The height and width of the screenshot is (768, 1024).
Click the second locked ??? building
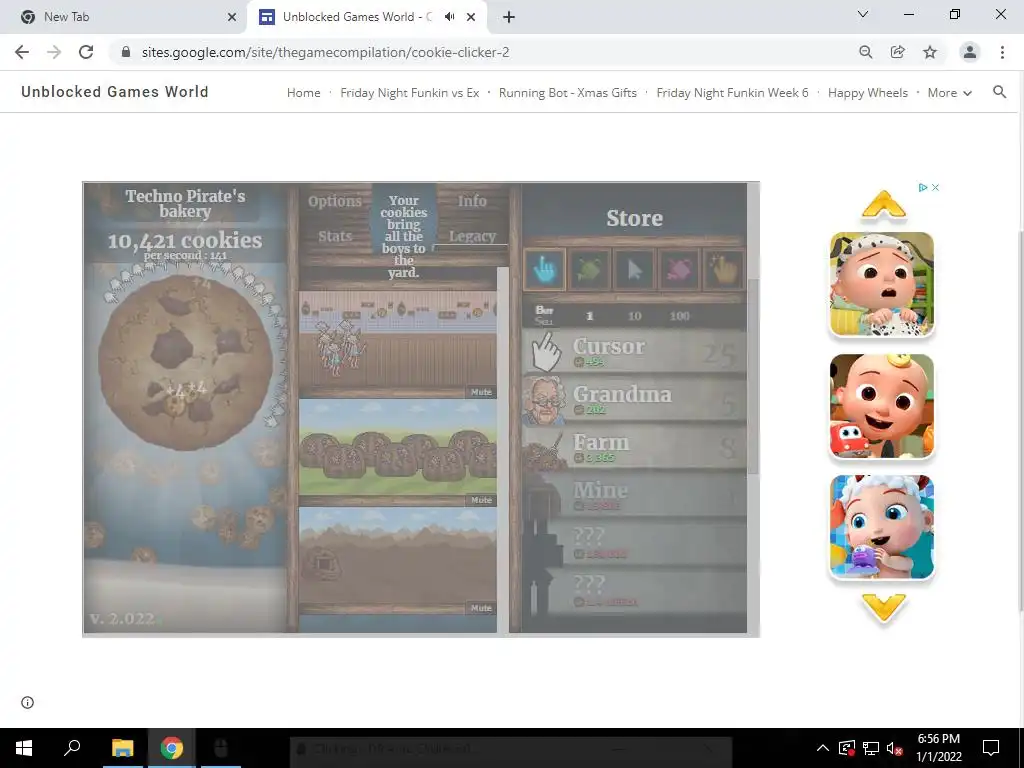pyautogui.click(x=635, y=591)
